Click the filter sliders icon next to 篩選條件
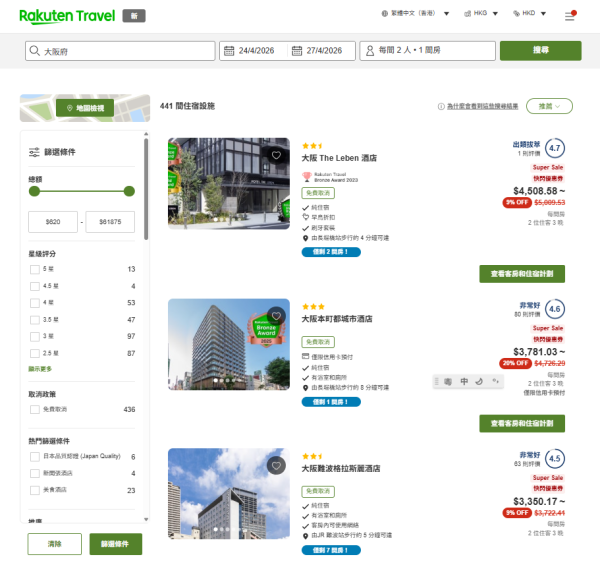 tap(34, 152)
